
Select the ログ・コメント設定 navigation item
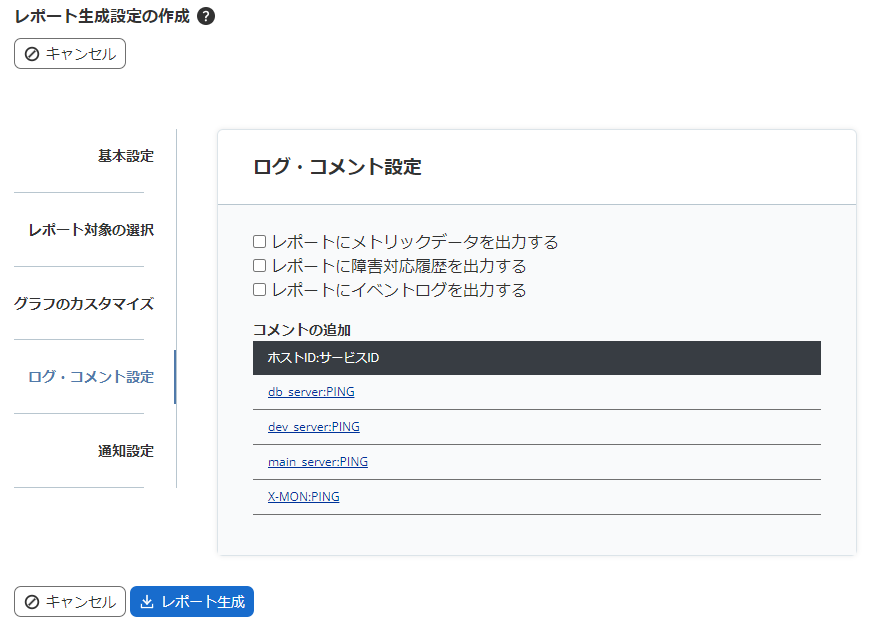[93, 377]
